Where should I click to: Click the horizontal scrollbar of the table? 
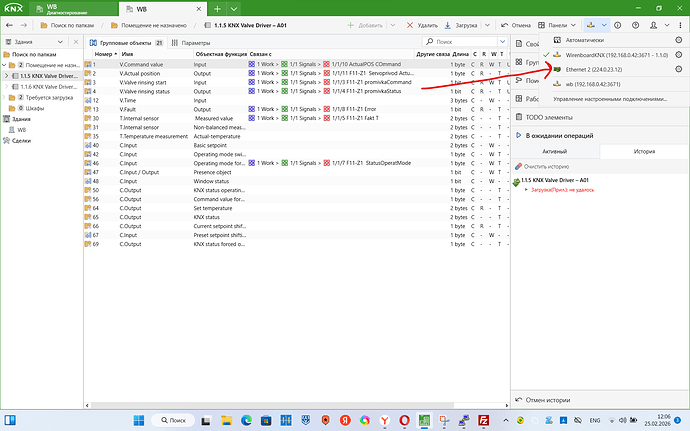pyautogui.click(x=272, y=405)
